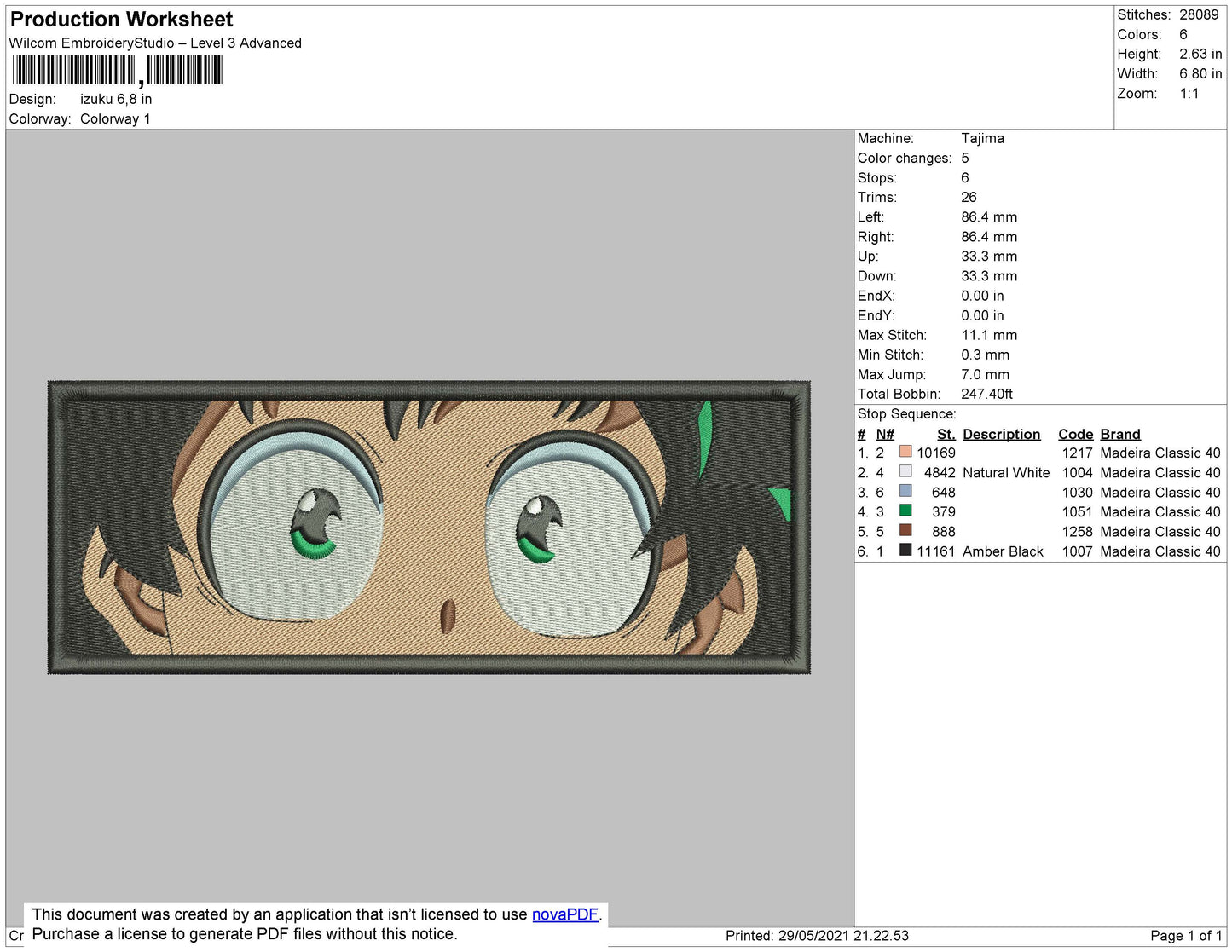This screenshot has width=1232, height=952.
Task: Click the Amber Black color swatch
Action: pyautogui.click(x=905, y=551)
